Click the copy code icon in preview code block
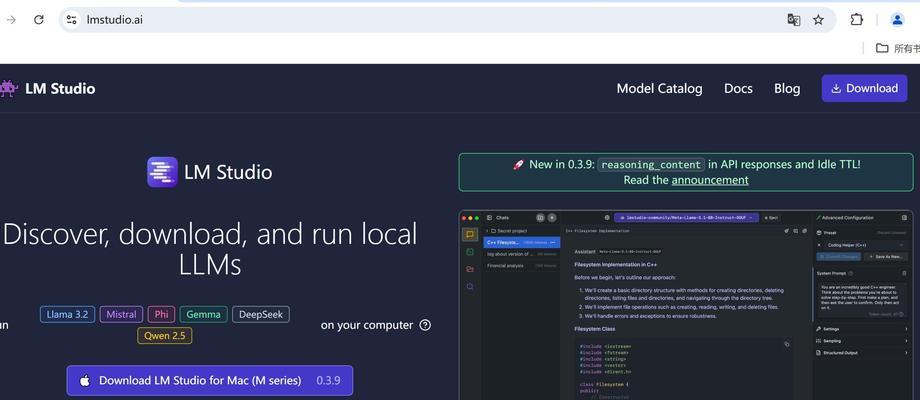Viewport: 920px width, 400px height. [x=787, y=344]
